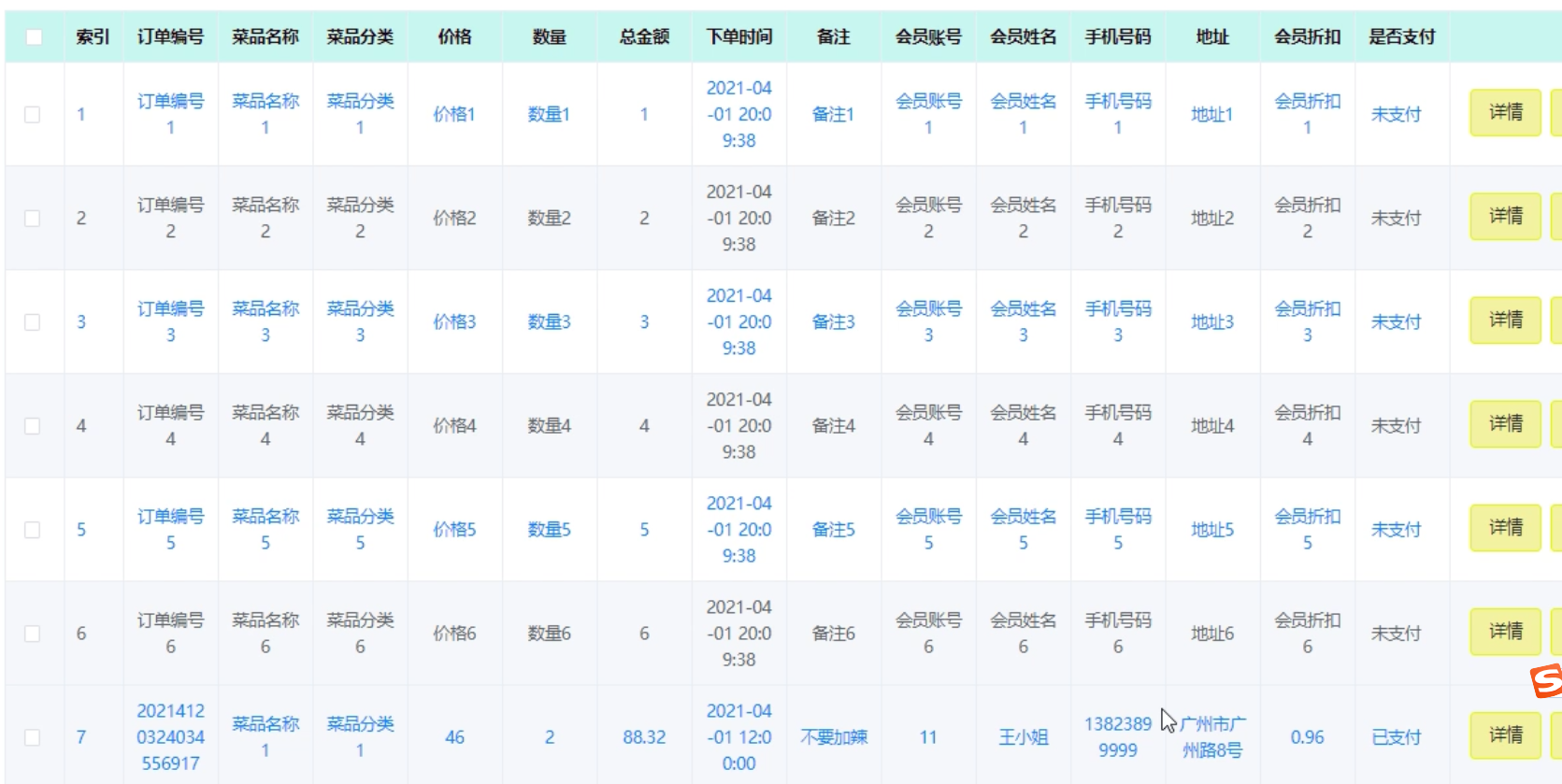1562x784 pixels.
Task: Click the 菜品名称 column header
Action: [x=265, y=36]
